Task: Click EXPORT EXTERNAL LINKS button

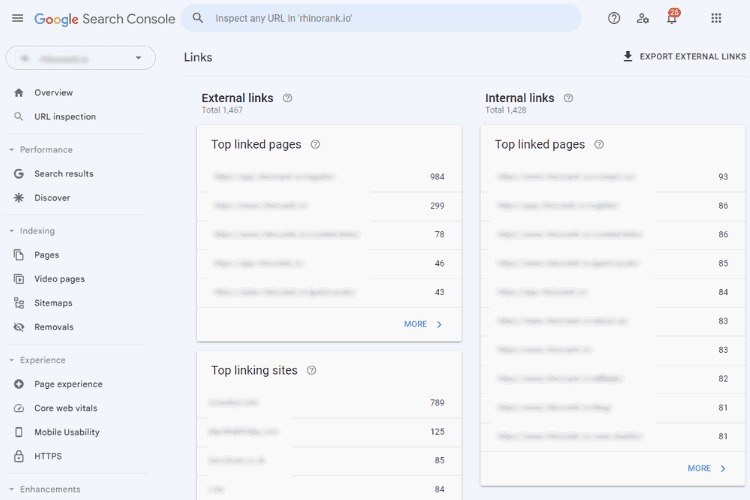Action: (x=684, y=56)
